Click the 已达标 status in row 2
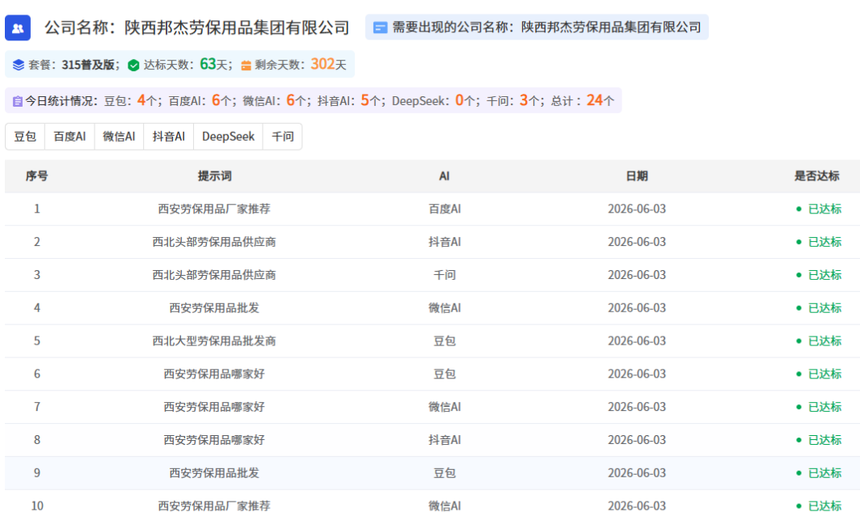The width and height of the screenshot is (860, 512). [819, 242]
